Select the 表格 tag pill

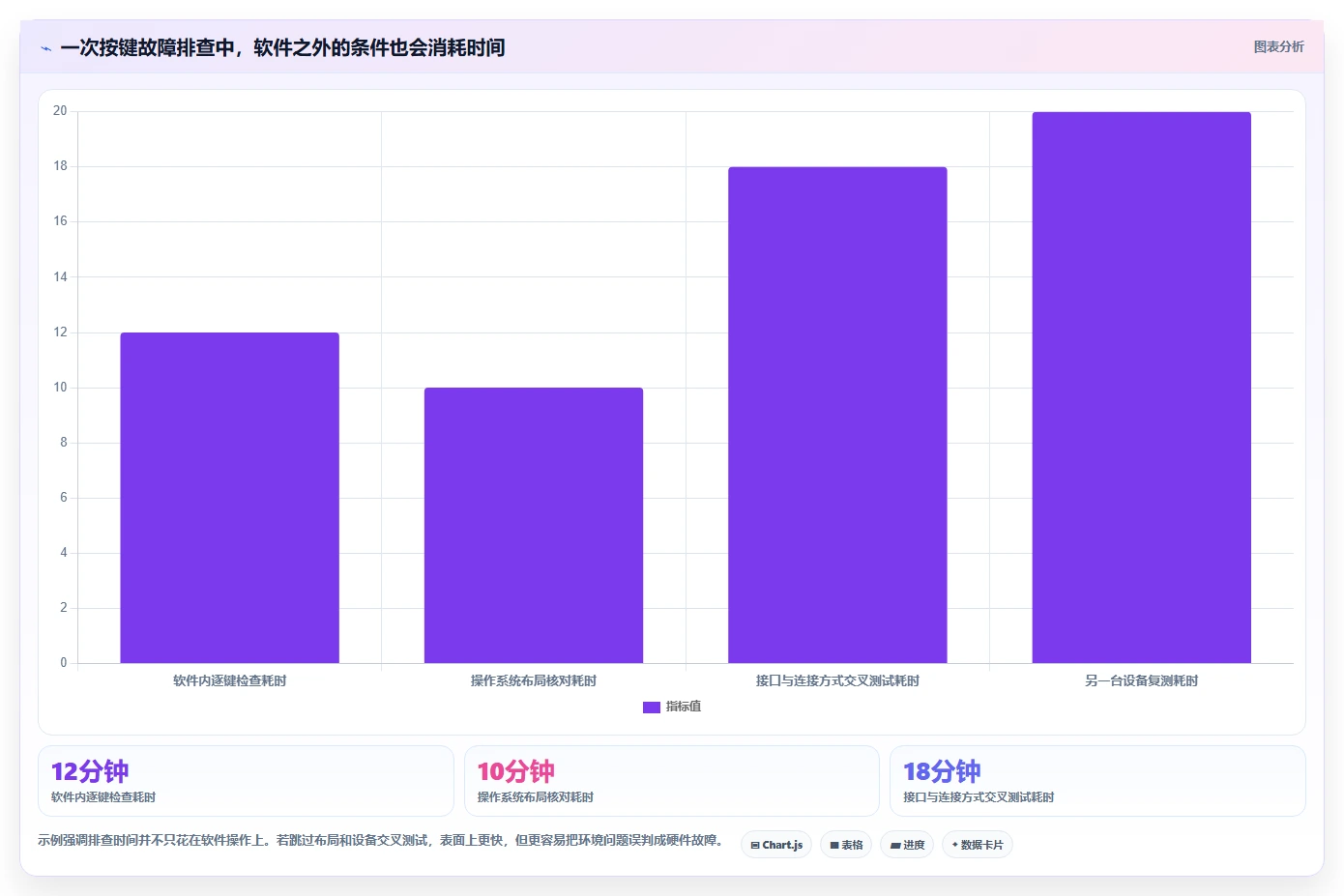click(846, 845)
